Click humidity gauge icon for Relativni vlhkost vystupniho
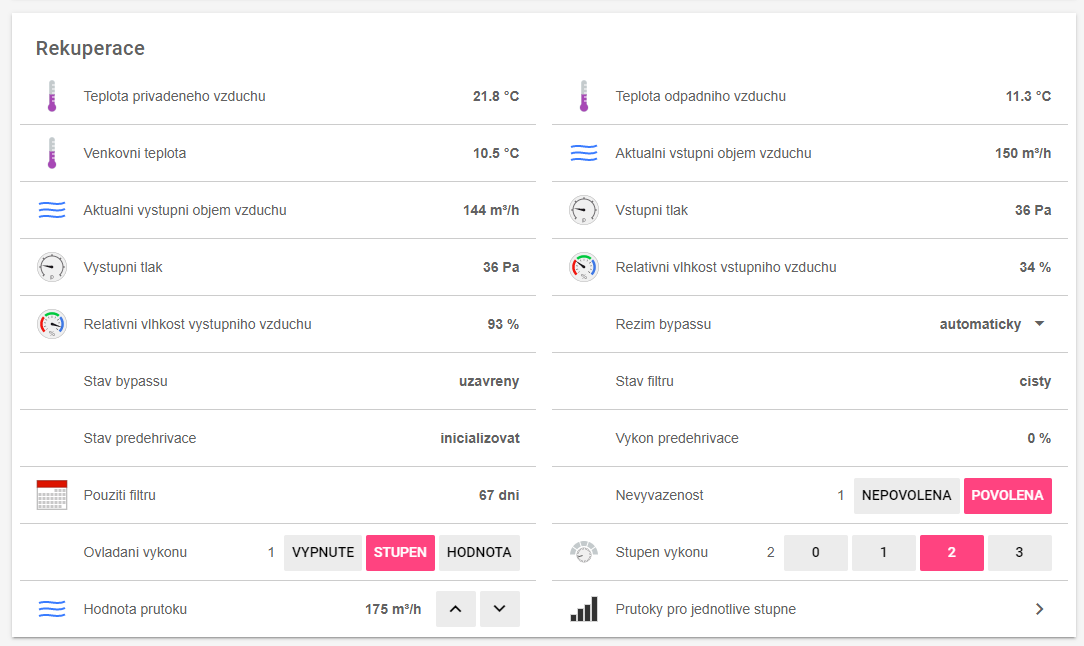 [x=52, y=324]
